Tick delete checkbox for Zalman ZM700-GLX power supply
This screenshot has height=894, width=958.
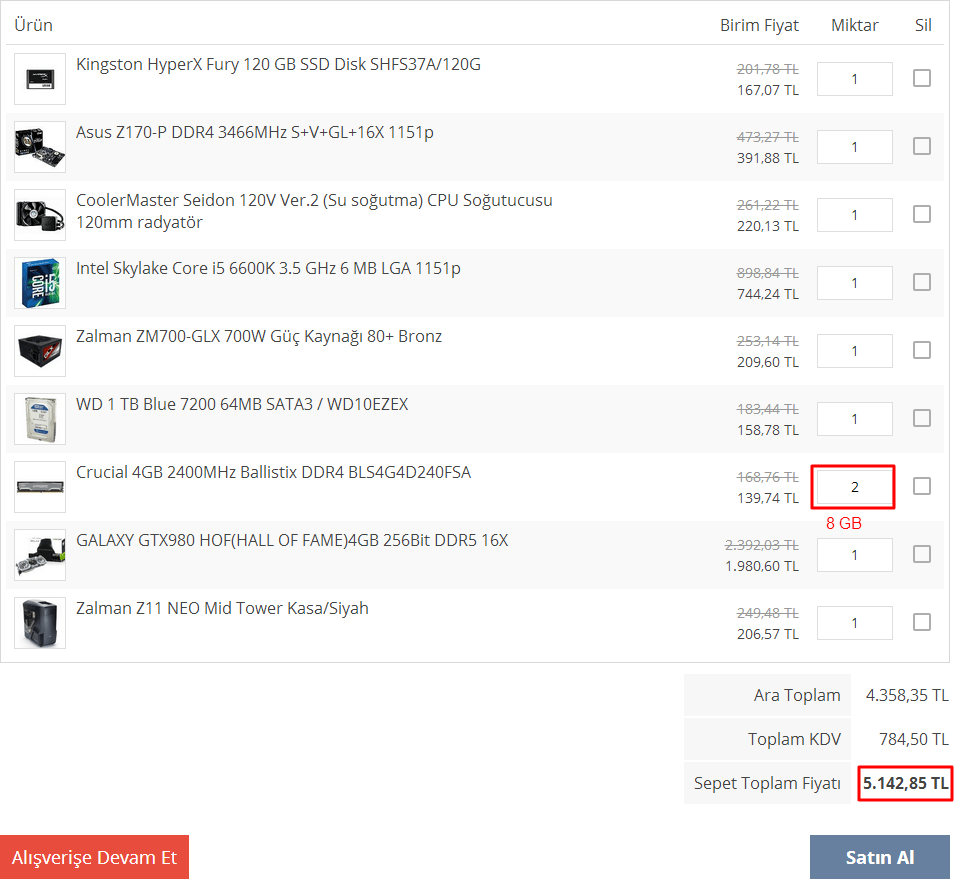coord(921,350)
